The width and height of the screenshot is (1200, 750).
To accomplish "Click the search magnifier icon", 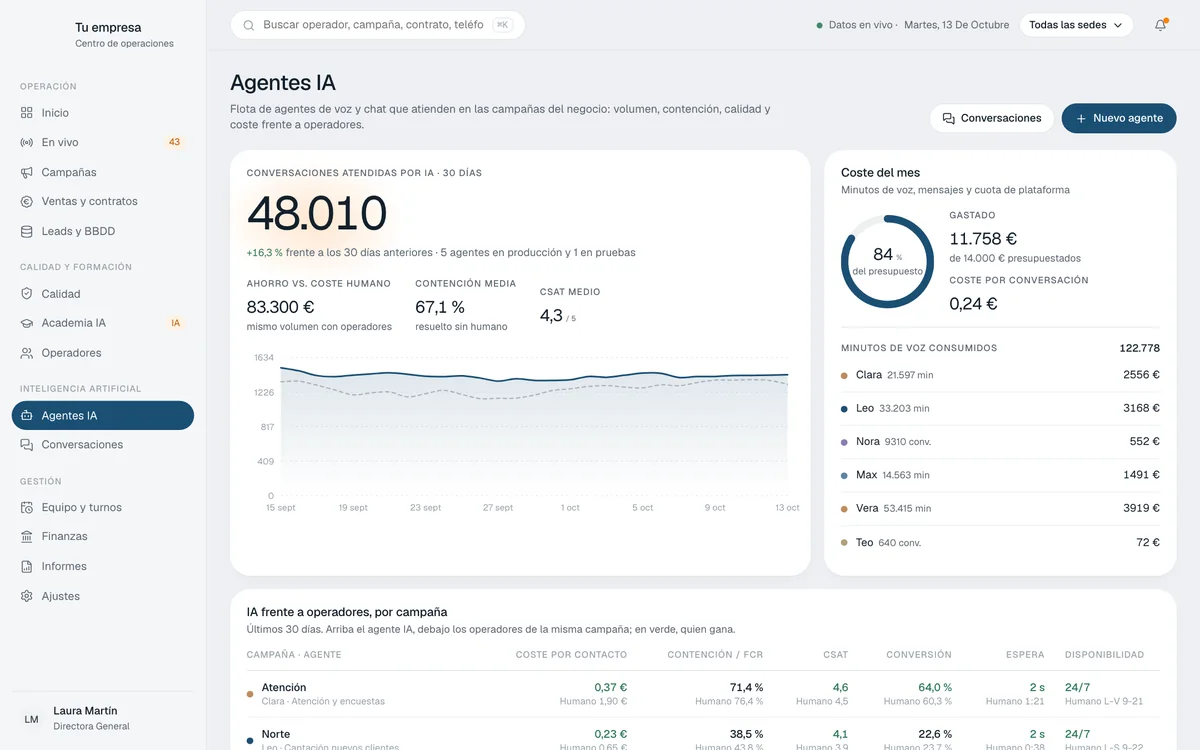I will click(x=249, y=25).
